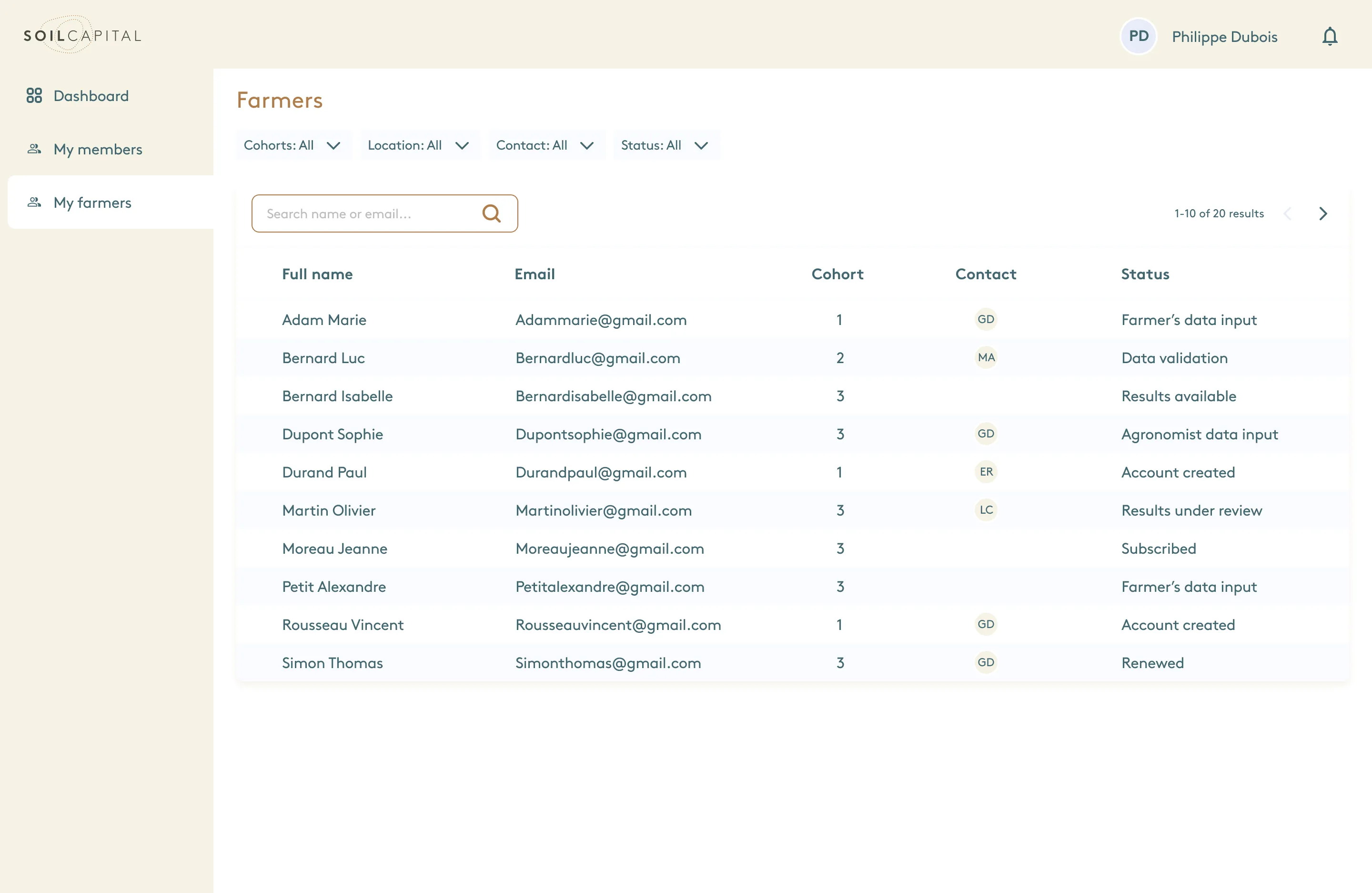1372x893 pixels.
Task: Click ER contact badge for Durand Paul
Action: [x=986, y=472]
